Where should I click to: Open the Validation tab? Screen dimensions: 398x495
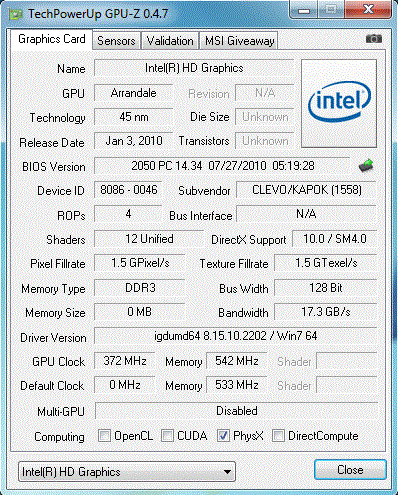coord(170,41)
